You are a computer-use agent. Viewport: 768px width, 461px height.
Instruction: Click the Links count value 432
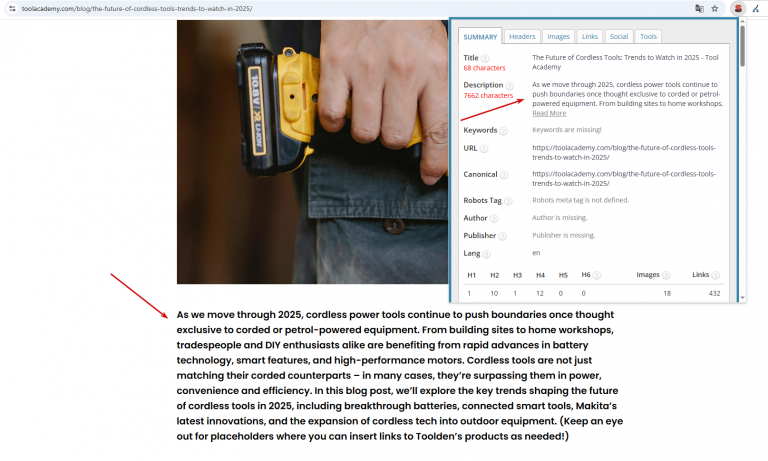[715, 293]
